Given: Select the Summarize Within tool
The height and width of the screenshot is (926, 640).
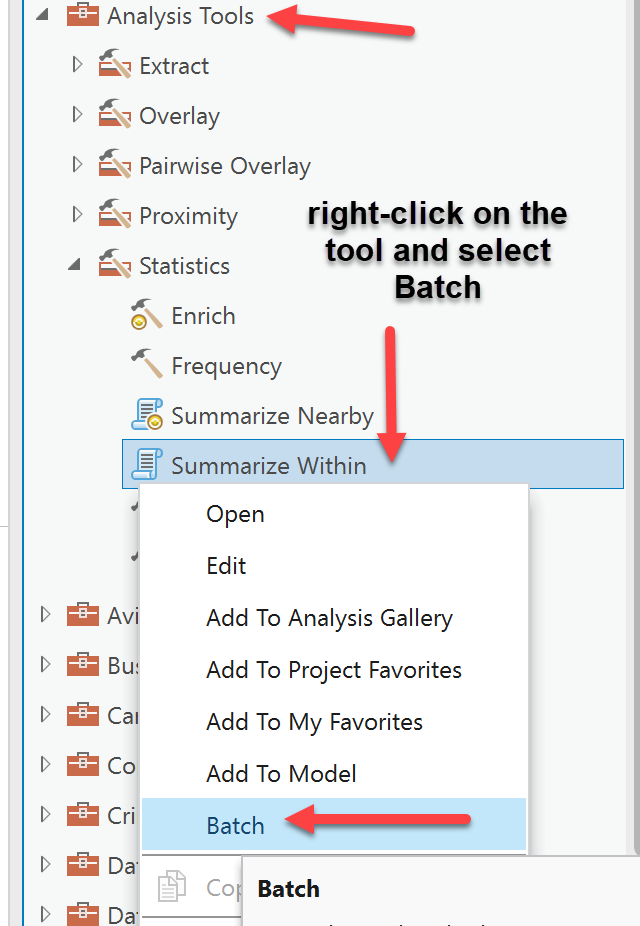Looking at the screenshot, I should click(268, 466).
